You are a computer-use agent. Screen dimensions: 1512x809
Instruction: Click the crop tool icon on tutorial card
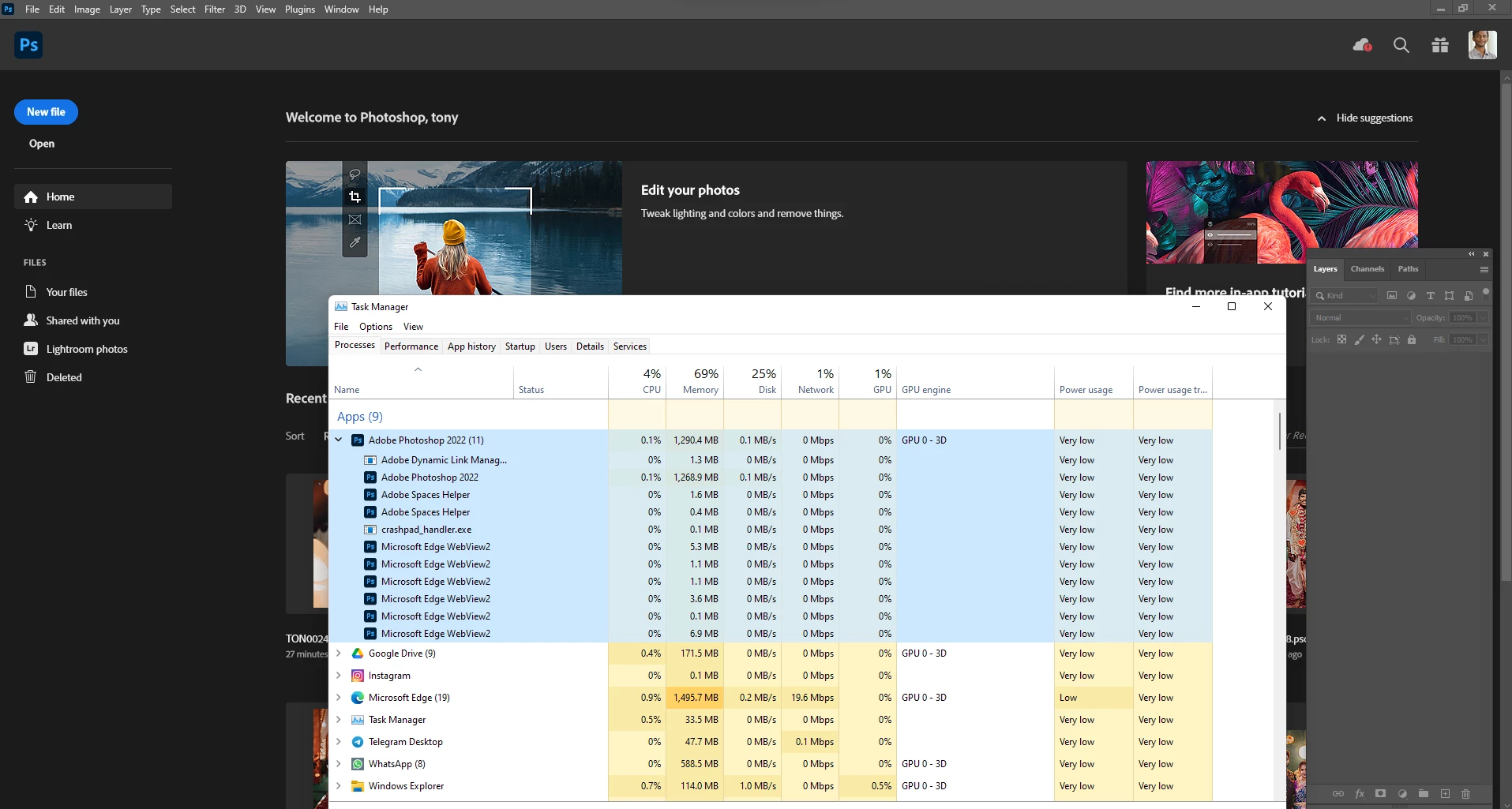(355, 197)
